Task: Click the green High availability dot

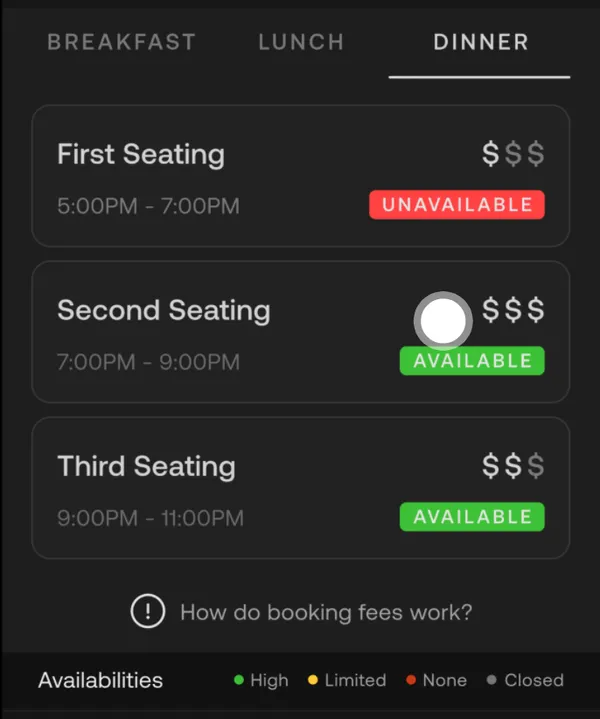Action: tap(239, 680)
